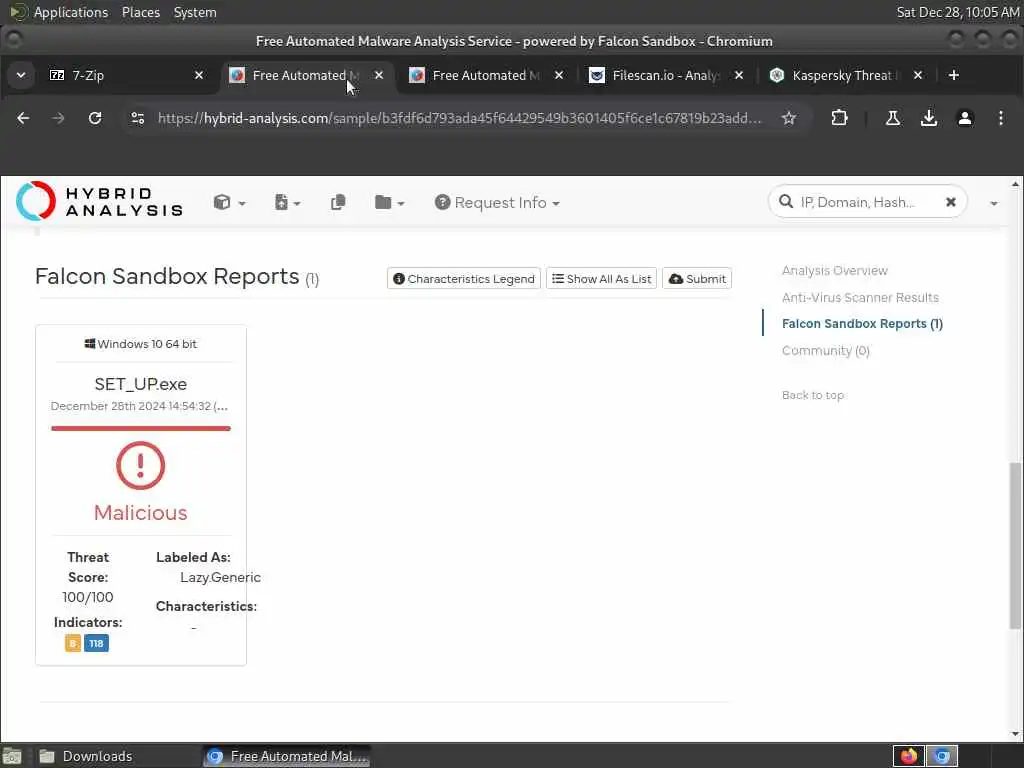Screen dimensions: 1024x768
Task: Go back in browser history
Action: [23, 118]
